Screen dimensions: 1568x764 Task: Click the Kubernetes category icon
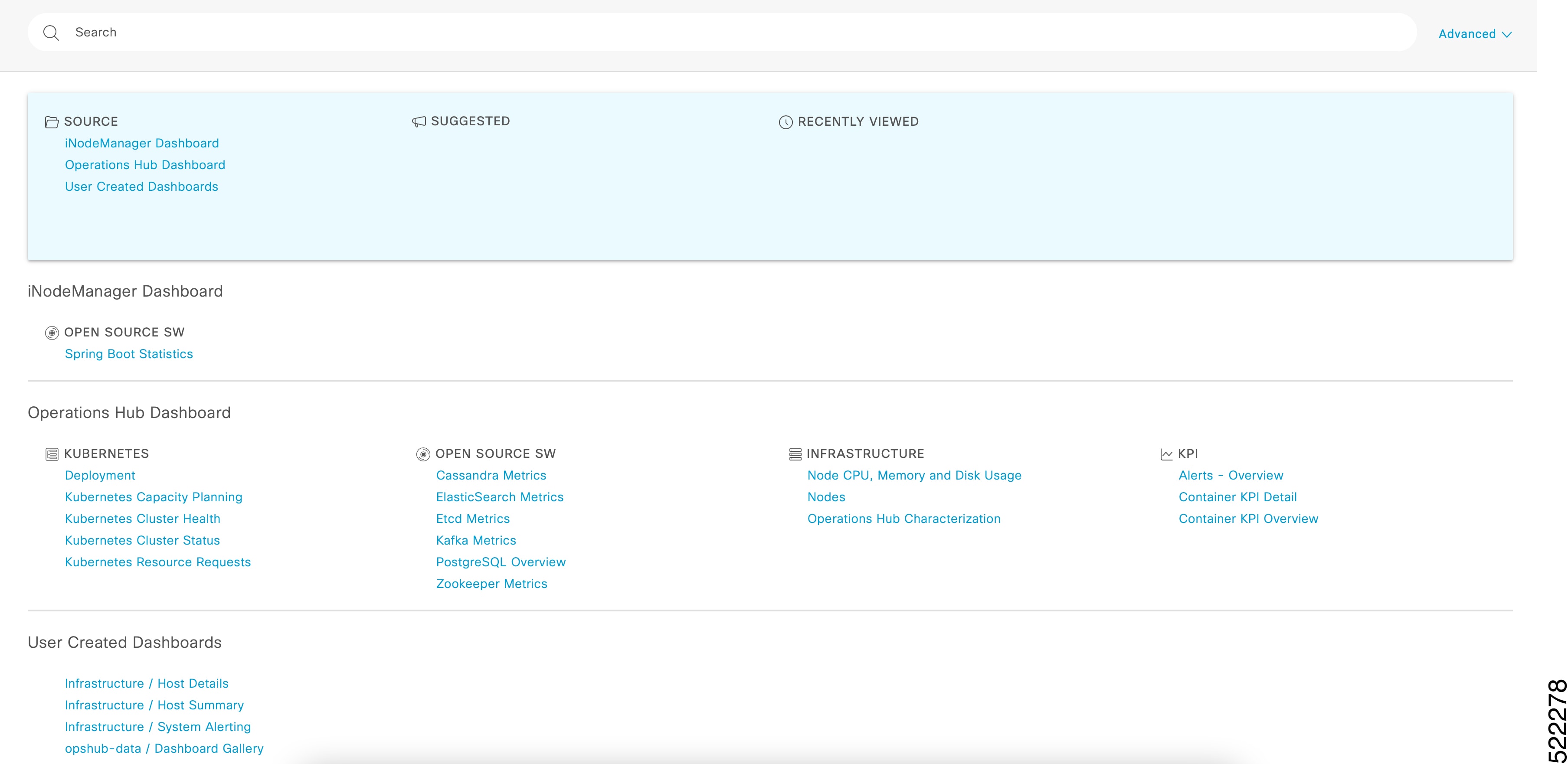coord(52,454)
